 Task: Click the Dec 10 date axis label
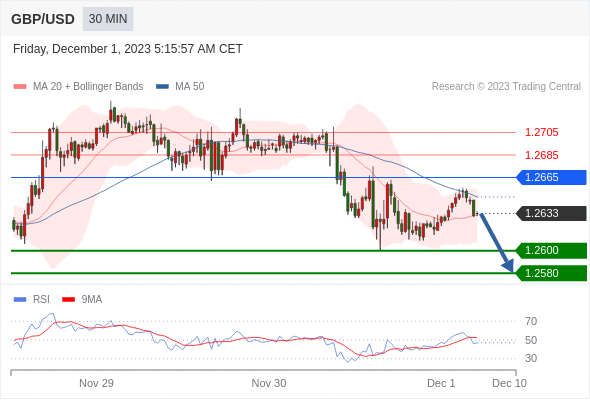point(509,383)
